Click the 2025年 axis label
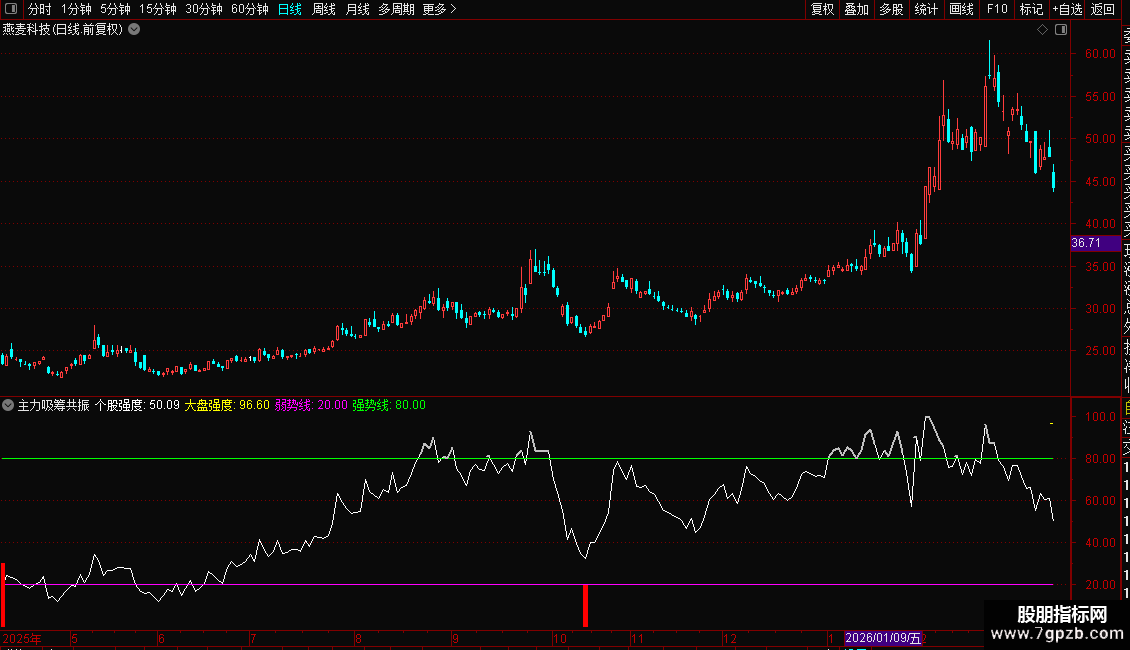Screen dimensions: 1130x650 (x=22, y=638)
